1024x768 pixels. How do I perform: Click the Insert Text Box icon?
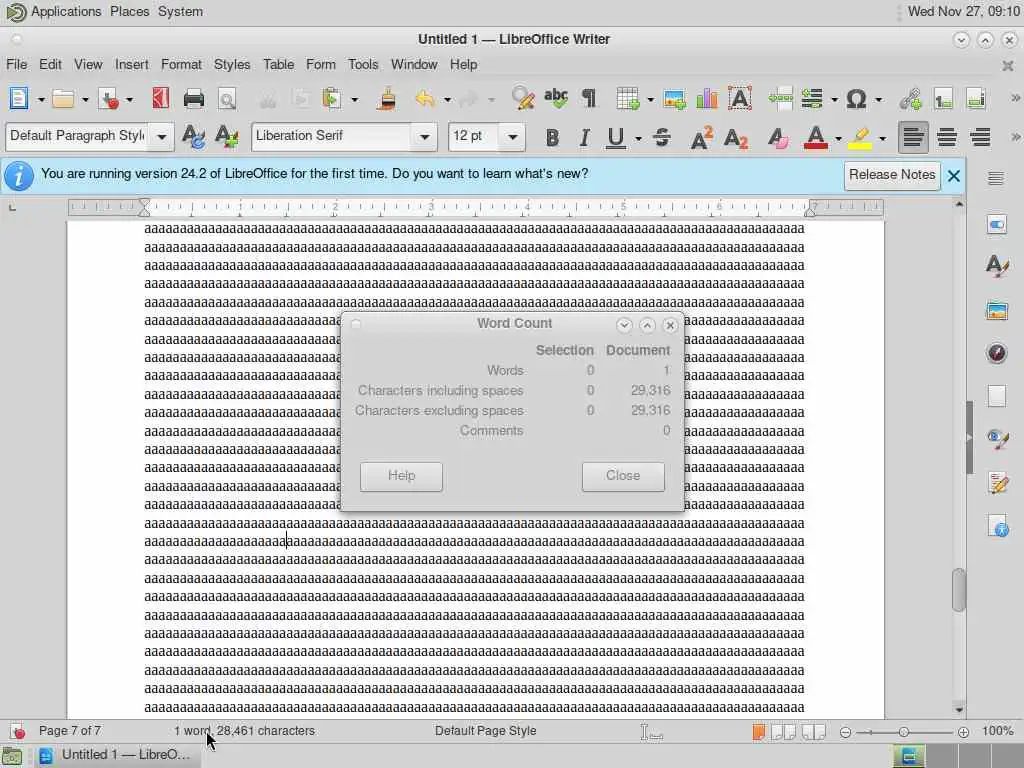[x=740, y=99]
